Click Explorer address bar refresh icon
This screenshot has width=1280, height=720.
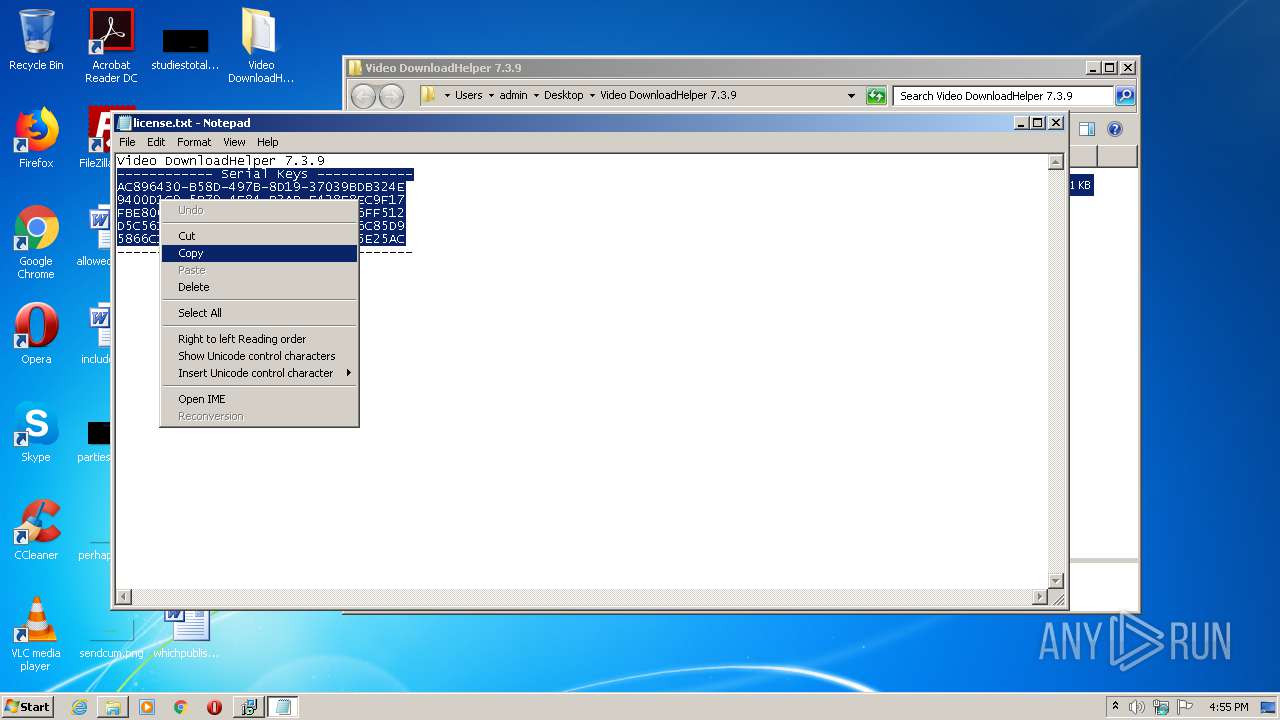click(x=876, y=96)
